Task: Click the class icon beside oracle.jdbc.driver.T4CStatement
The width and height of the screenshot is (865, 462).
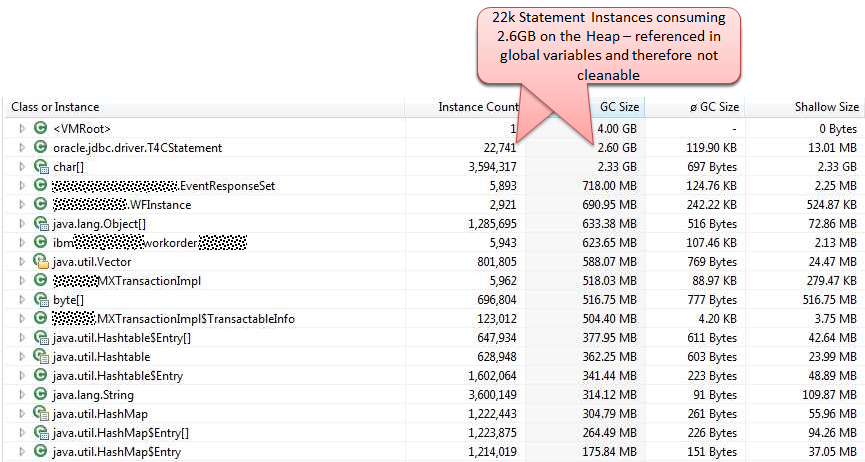Action: pyautogui.click(x=40, y=147)
